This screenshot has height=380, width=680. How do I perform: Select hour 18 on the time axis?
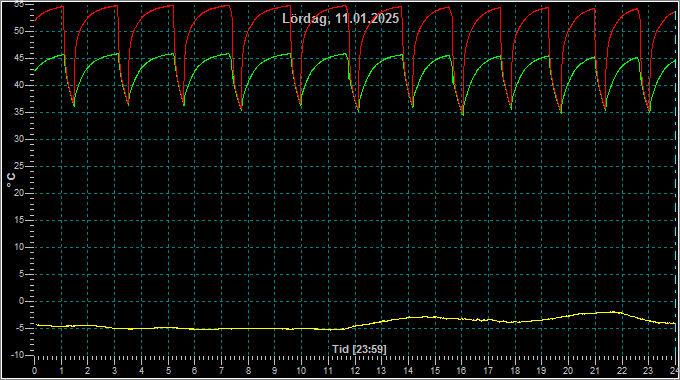click(515, 371)
